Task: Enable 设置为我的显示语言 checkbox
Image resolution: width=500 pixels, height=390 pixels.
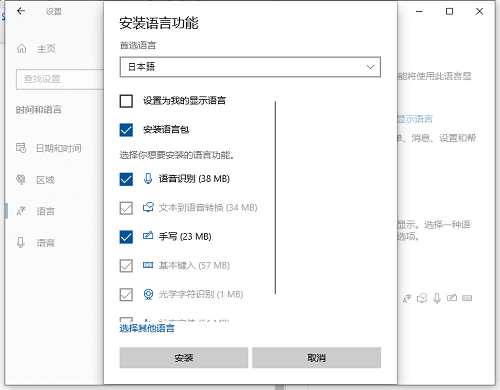Action: (x=126, y=101)
